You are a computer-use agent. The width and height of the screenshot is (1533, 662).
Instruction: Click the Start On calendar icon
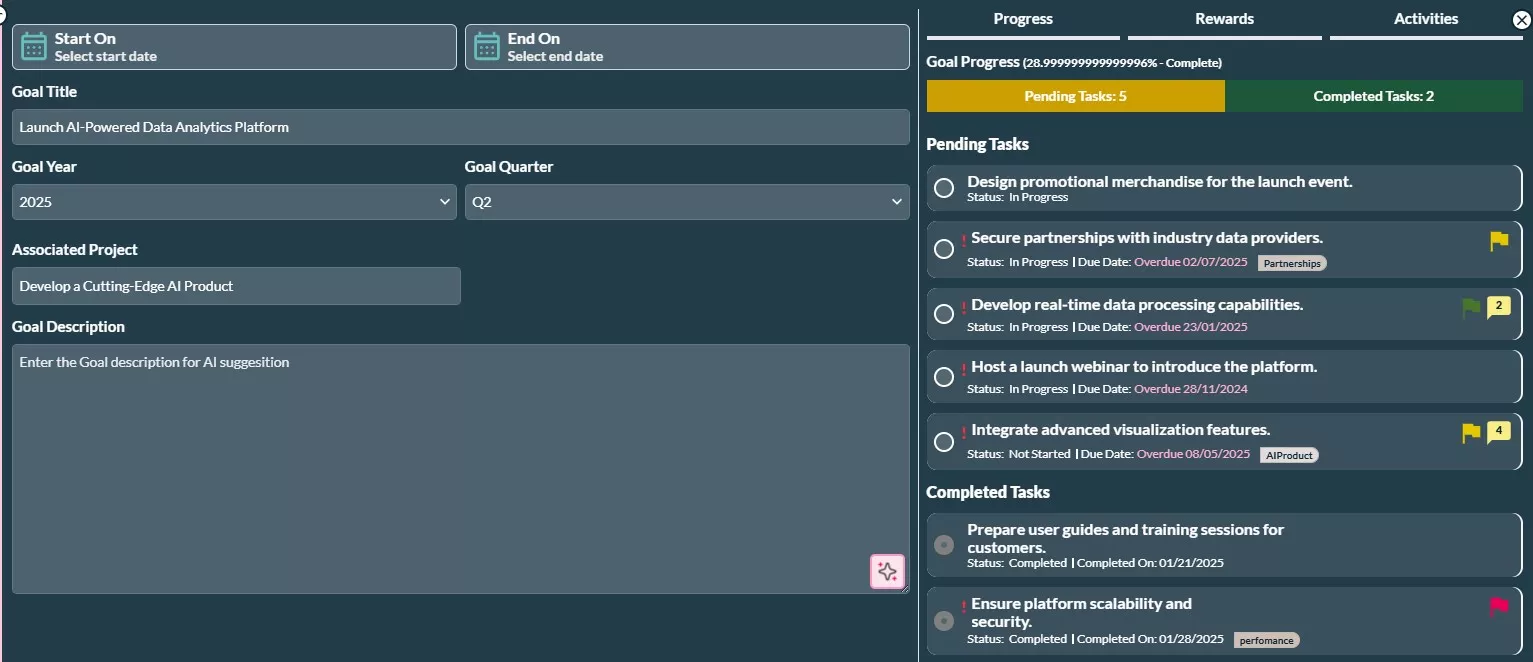(x=34, y=47)
